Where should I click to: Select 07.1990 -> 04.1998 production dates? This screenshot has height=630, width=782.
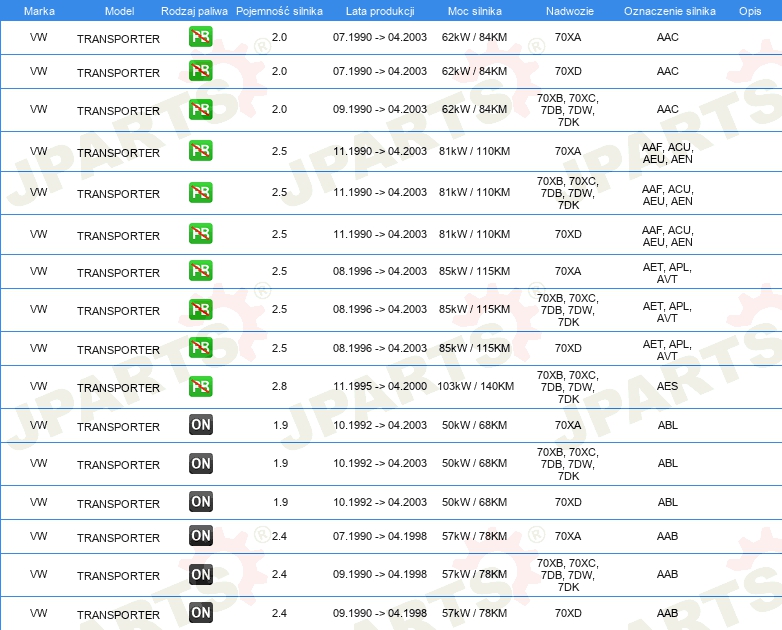tap(380, 536)
